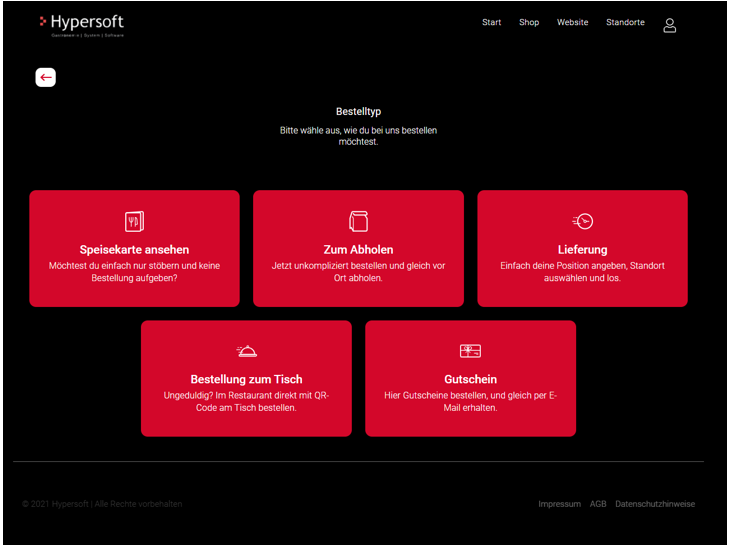Click the gift voucher icon above Gutschein
This screenshot has height=547, width=729.
tap(470, 351)
